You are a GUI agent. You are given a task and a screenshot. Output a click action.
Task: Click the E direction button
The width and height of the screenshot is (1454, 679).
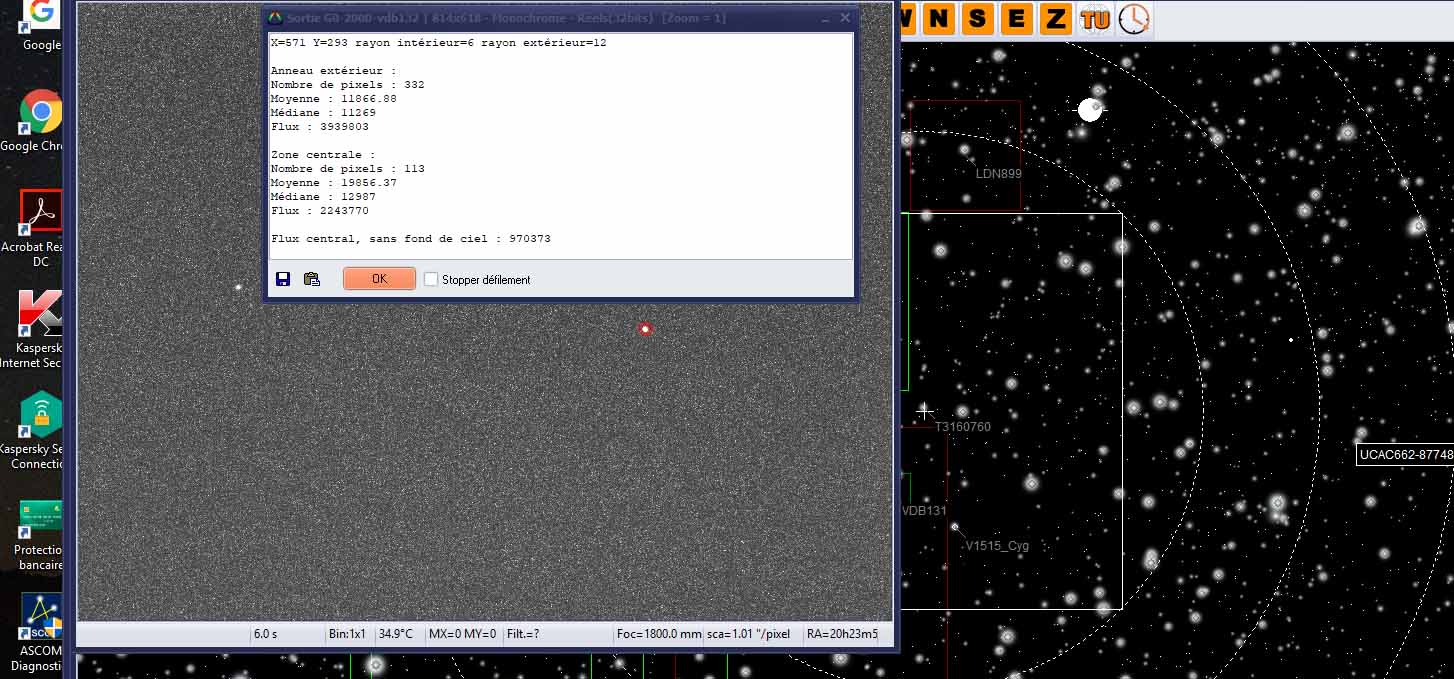[1016, 18]
